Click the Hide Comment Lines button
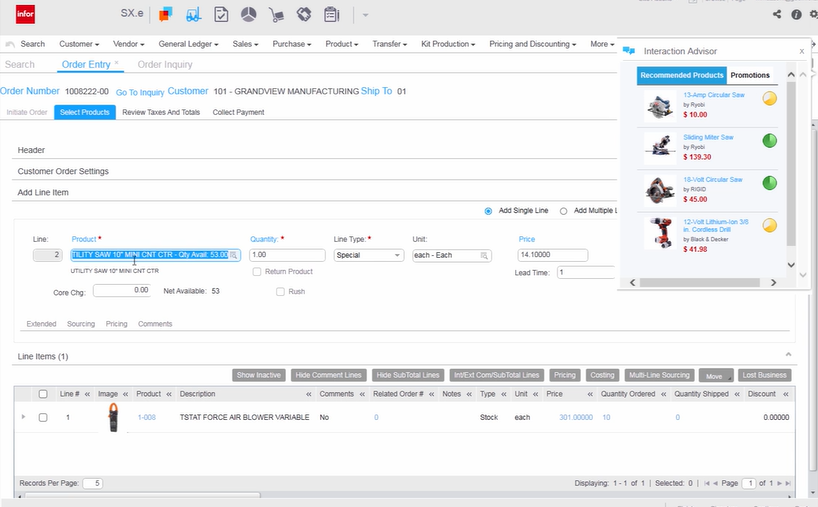Viewport: 818px width, 507px height. point(328,375)
